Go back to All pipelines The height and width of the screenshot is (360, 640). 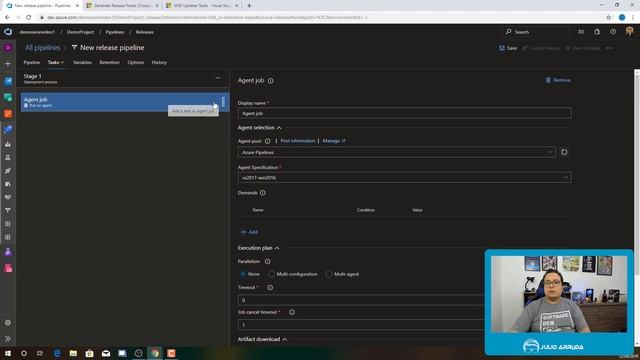(x=42, y=48)
